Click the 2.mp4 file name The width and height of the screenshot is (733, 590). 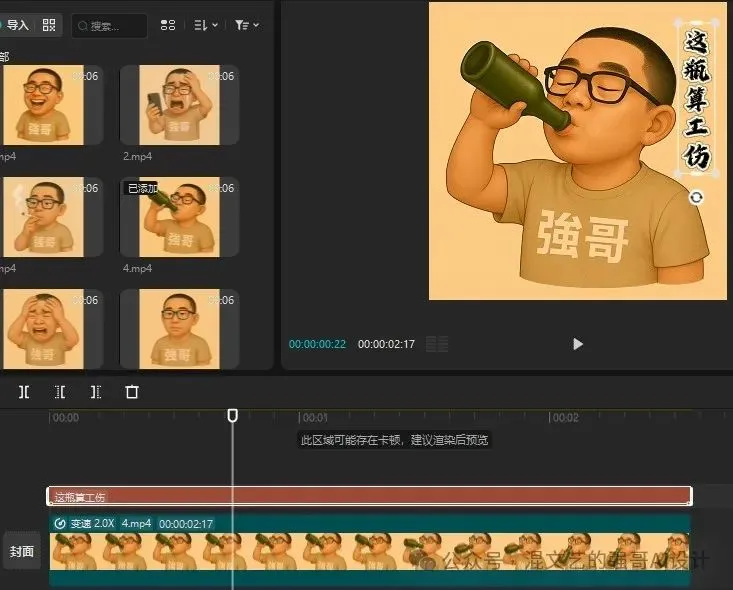(137, 156)
